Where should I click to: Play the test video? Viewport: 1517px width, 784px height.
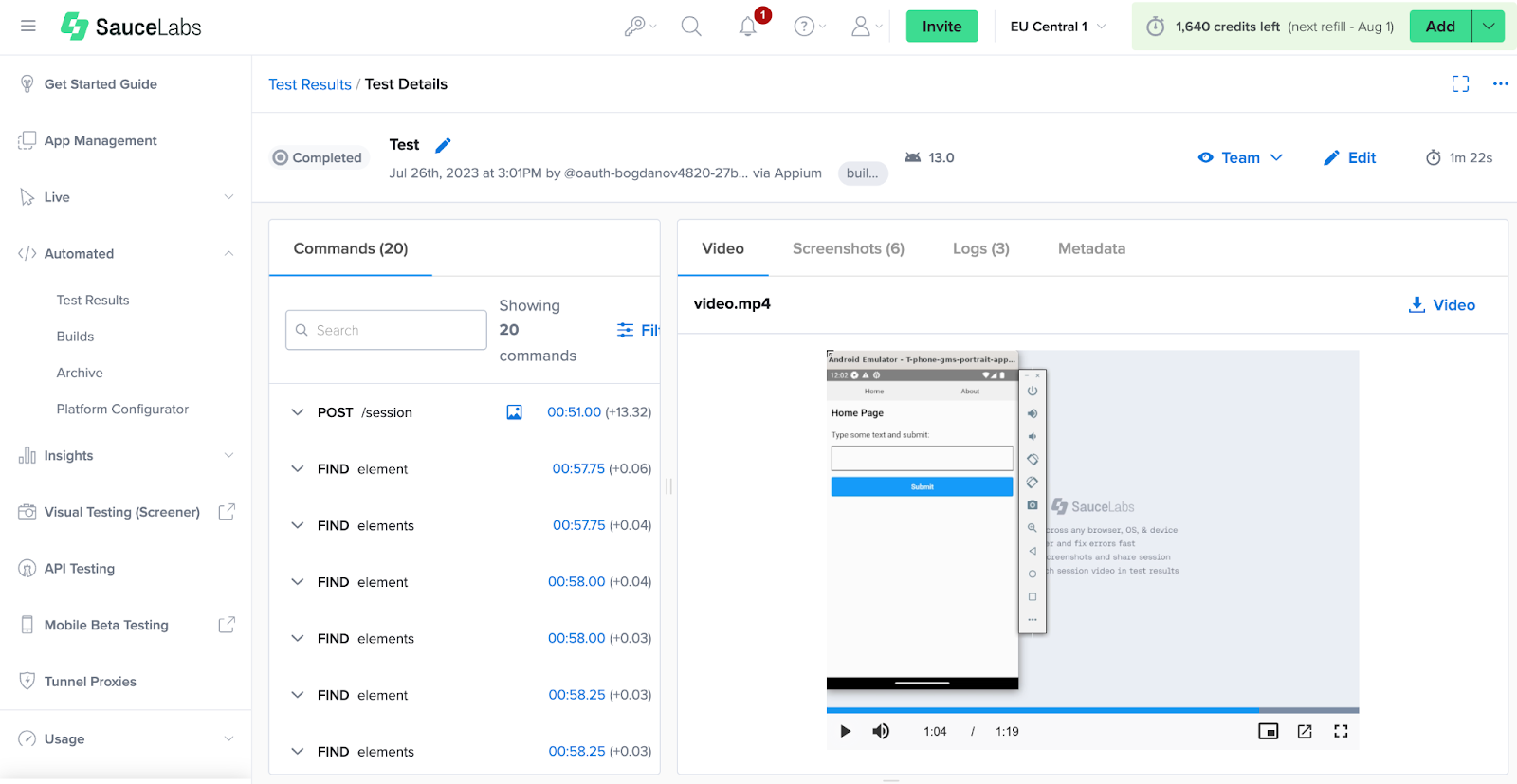click(846, 731)
